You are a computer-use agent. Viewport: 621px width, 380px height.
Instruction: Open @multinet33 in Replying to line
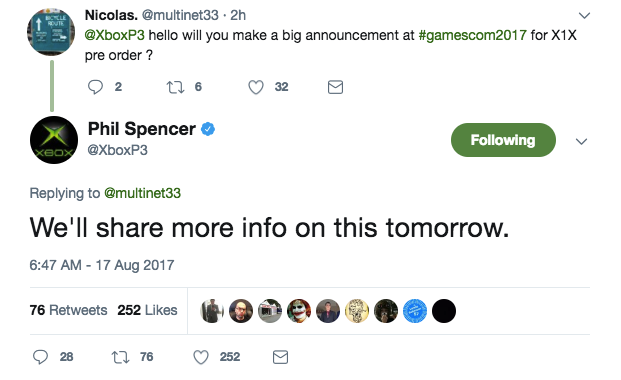(x=142, y=193)
